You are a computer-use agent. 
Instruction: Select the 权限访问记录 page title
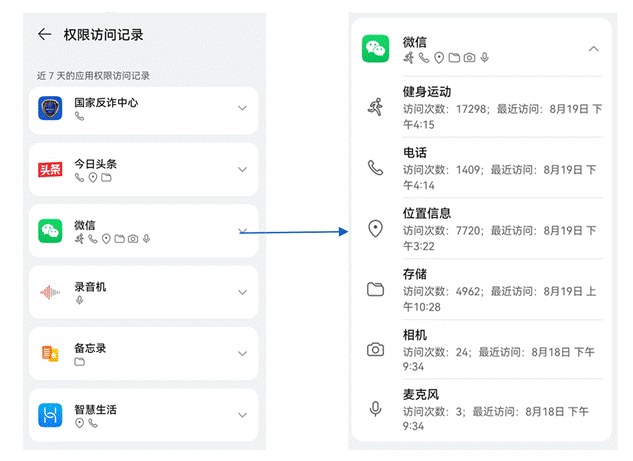tap(103, 35)
